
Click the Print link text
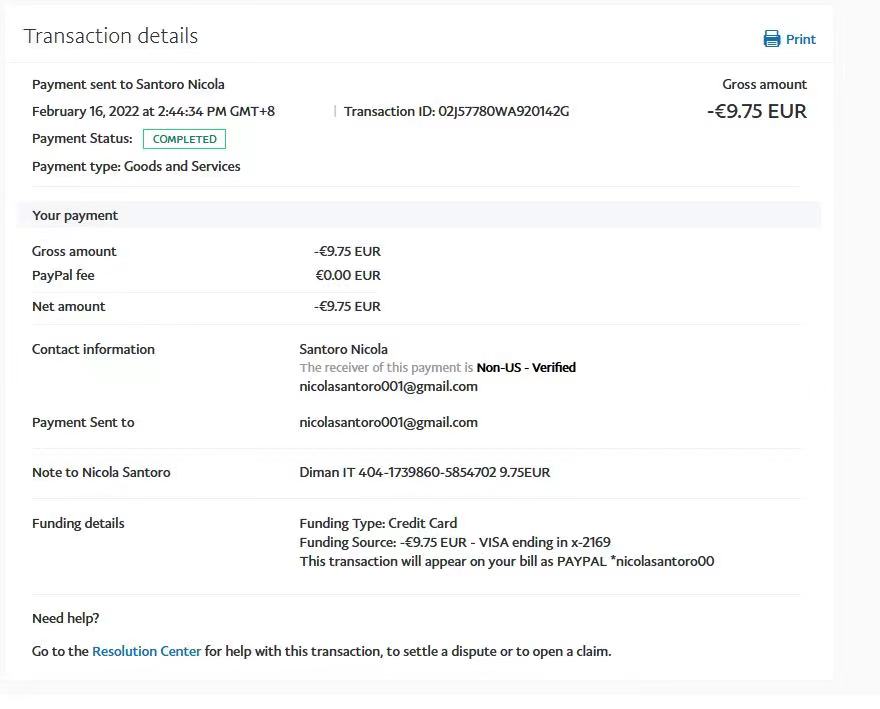pyautogui.click(x=800, y=40)
